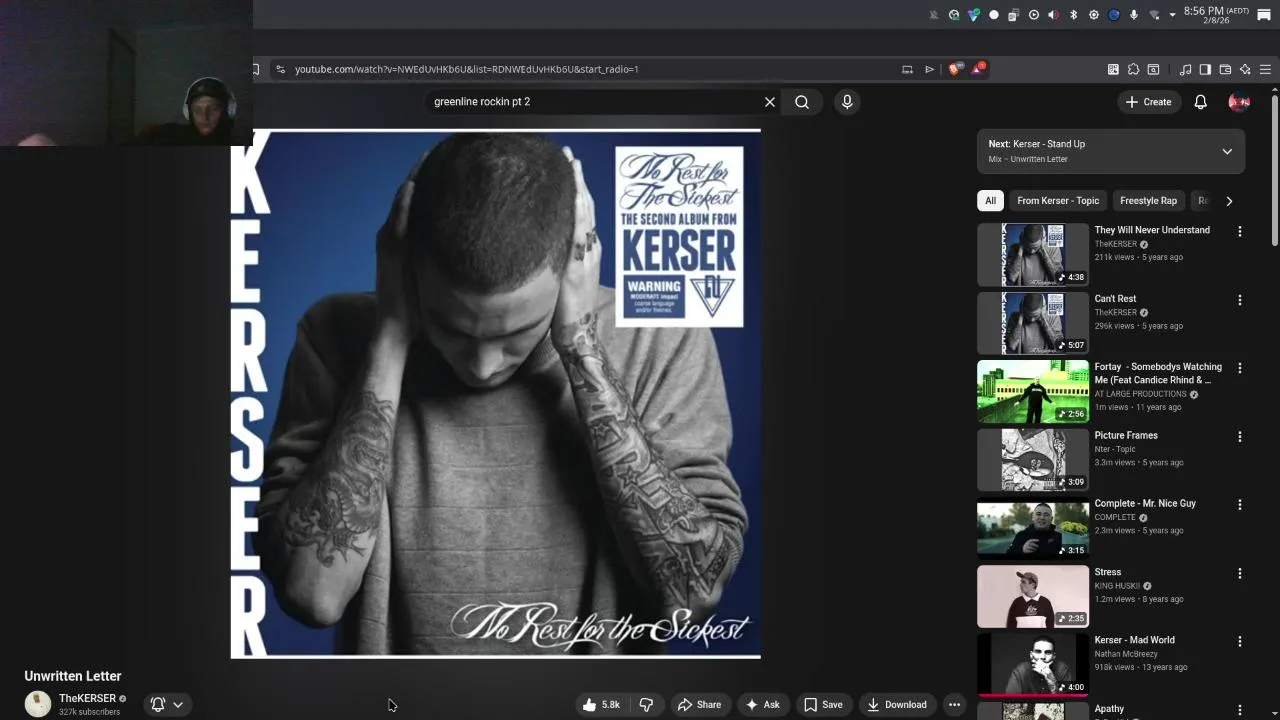Open the Extensions puzzle icon

[1133, 69]
